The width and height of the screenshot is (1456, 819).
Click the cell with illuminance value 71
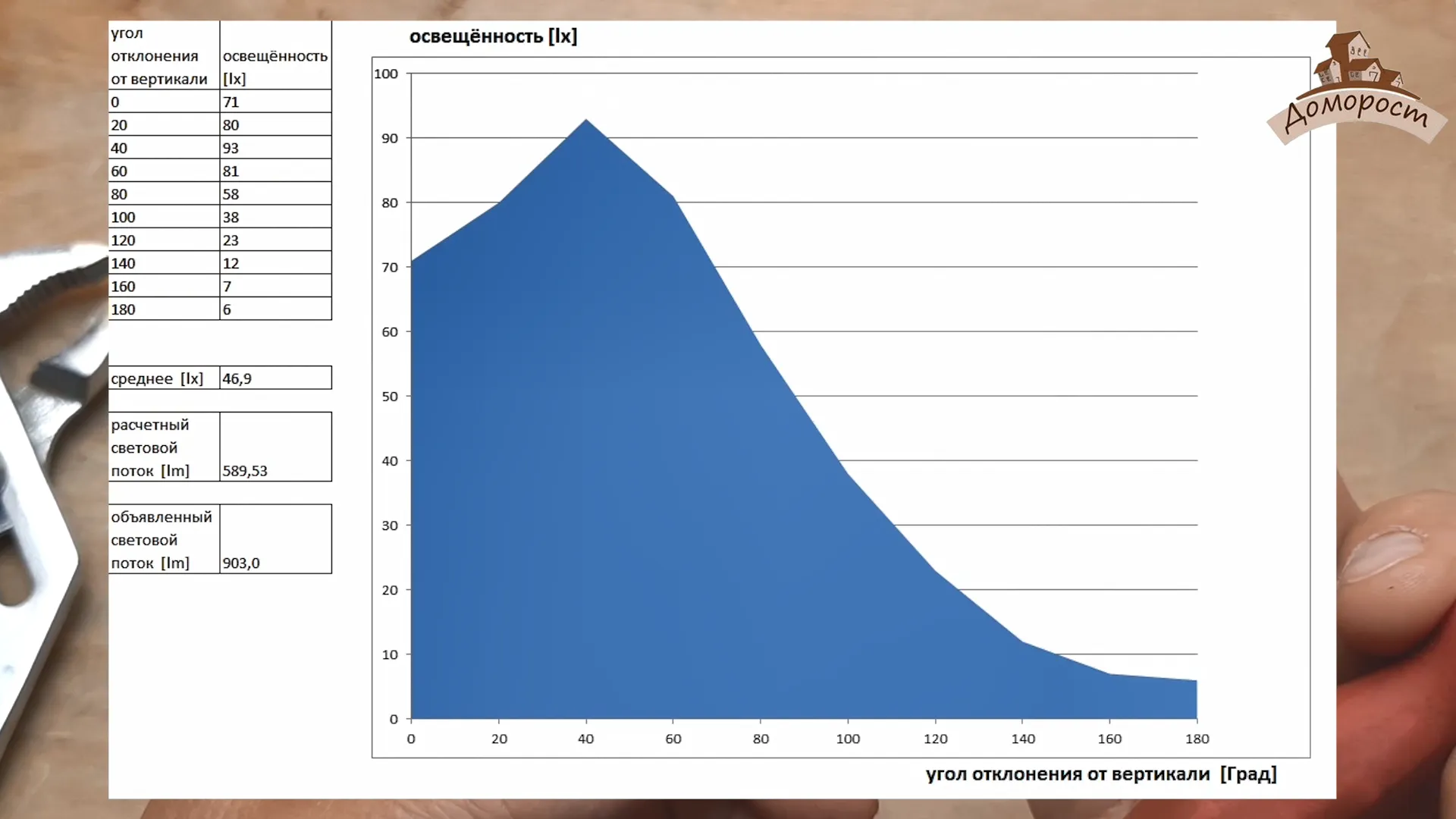(x=275, y=102)
